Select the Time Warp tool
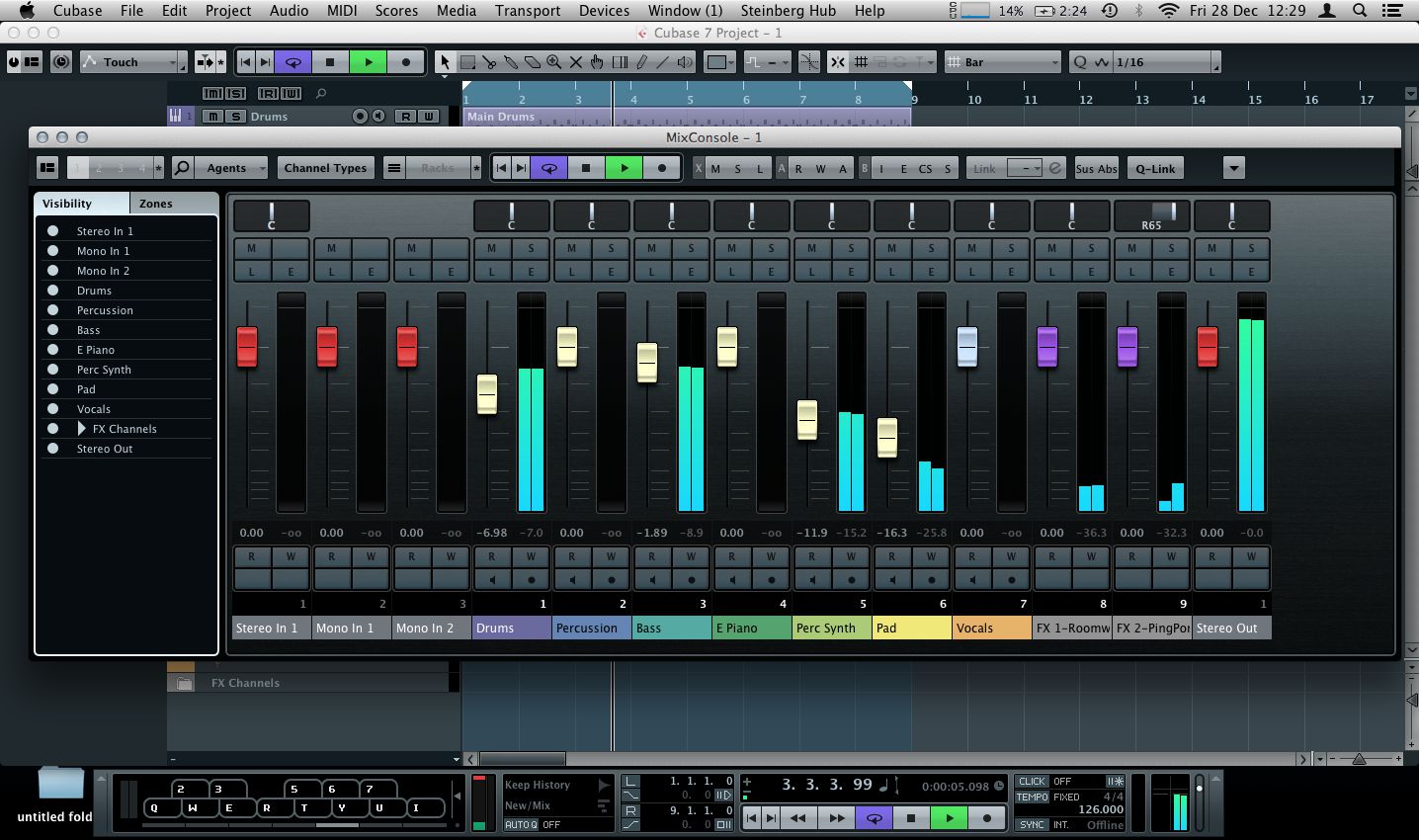Viewport: 1419px width, 840px height. click(620, 62)
